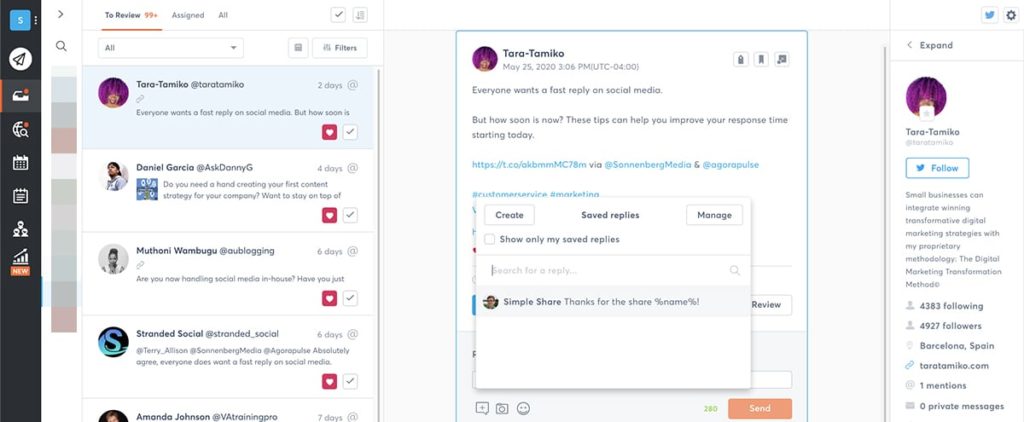
Task: Check 'Show only my saved replies'
Action: click(x=489, y=239)
